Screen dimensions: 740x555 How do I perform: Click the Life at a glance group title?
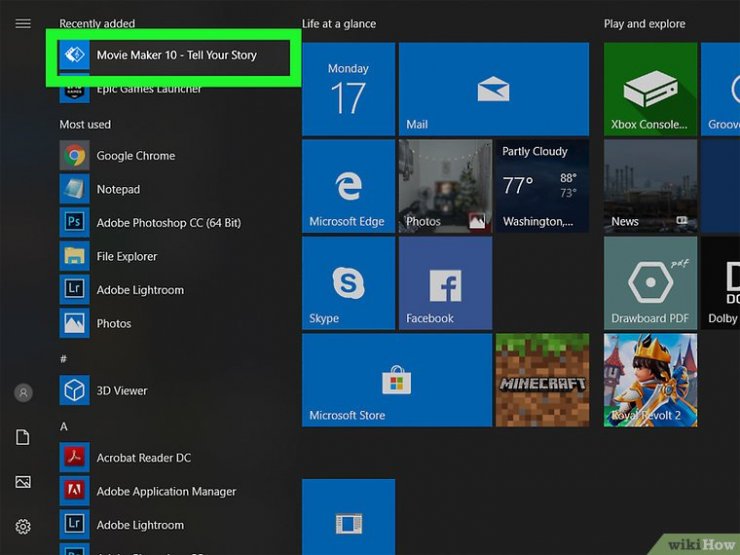click(x=339, y=24)
